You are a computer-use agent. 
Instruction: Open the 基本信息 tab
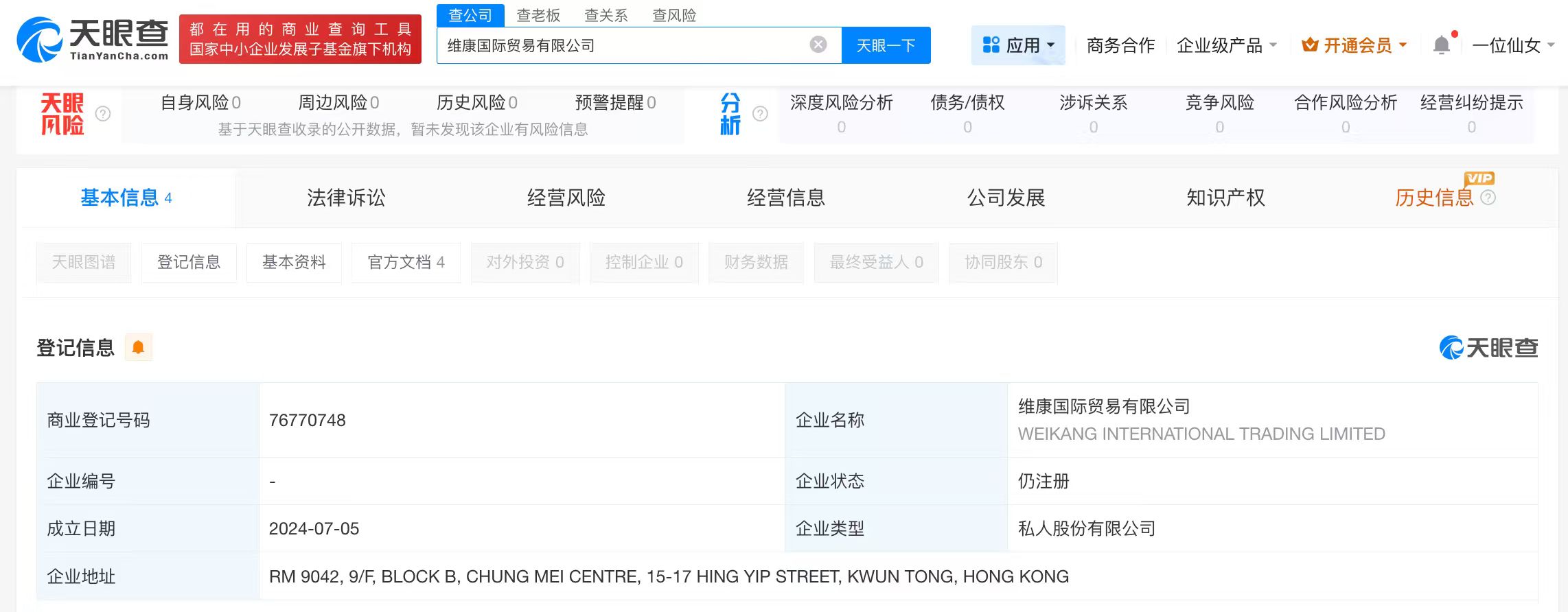[126, 198]
